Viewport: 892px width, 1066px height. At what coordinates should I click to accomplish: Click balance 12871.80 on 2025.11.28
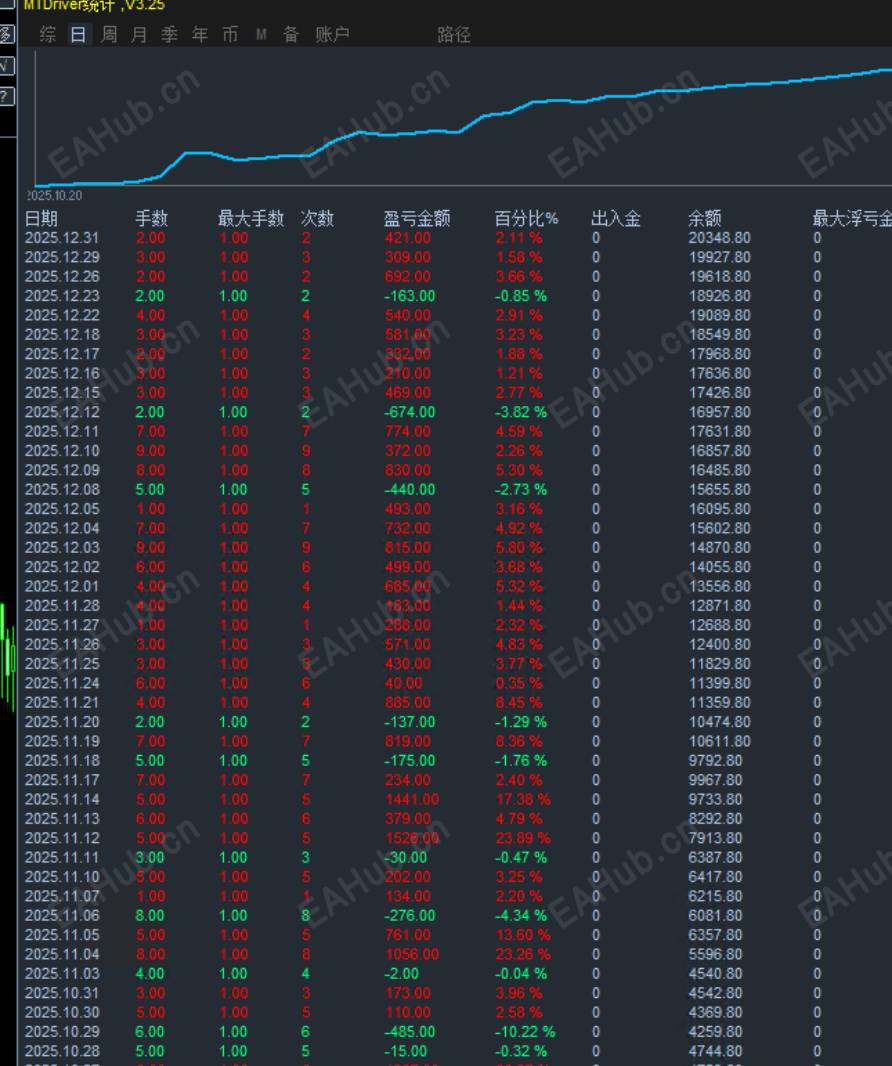[x=719, y=606]
